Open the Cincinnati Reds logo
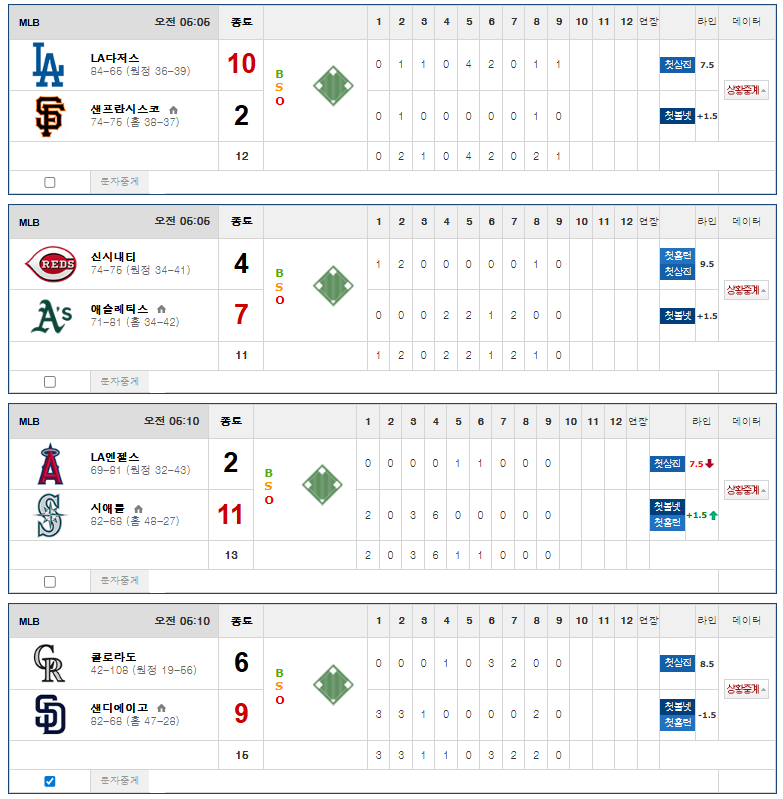The height and width of the screenshot is (799, 783). (x=51, y=264)
